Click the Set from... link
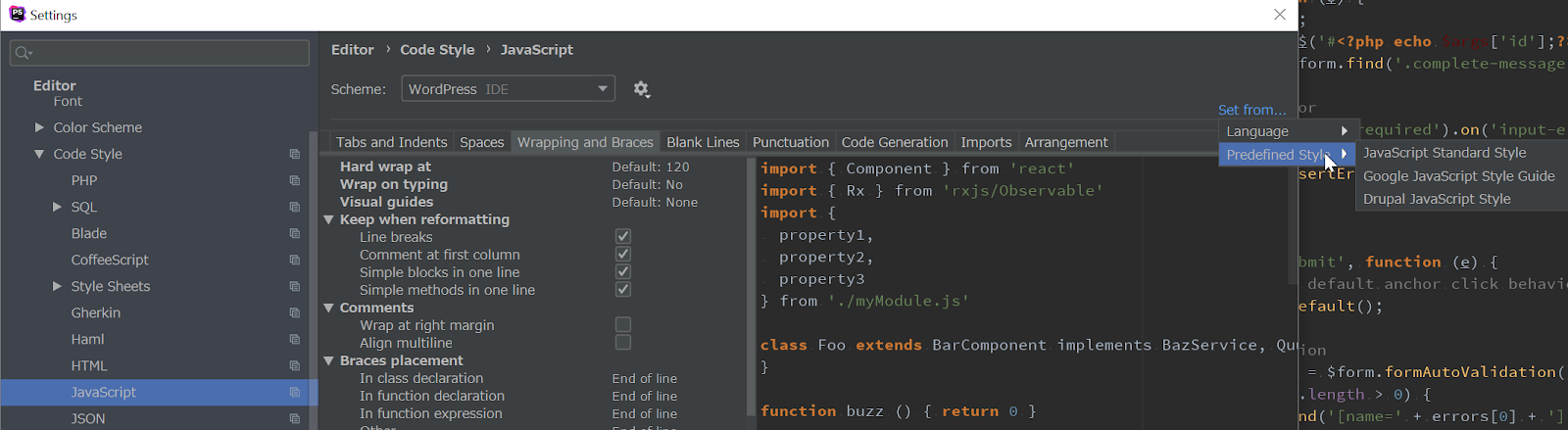This screenshot has height=430, width=1568. [x=1251, y=110]
